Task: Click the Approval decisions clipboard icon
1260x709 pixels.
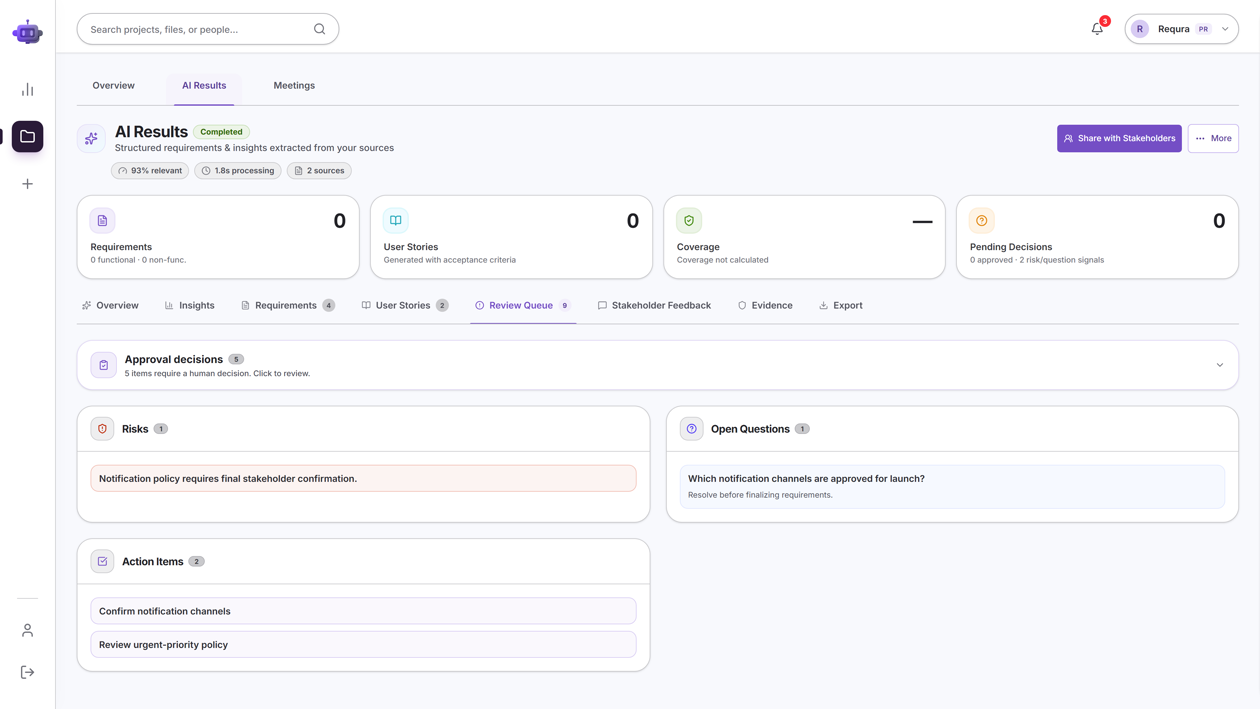Action: [104, 365]
